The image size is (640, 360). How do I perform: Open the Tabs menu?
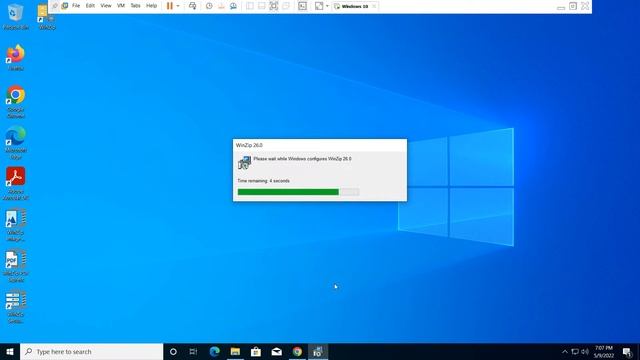[x=135, y=6]
